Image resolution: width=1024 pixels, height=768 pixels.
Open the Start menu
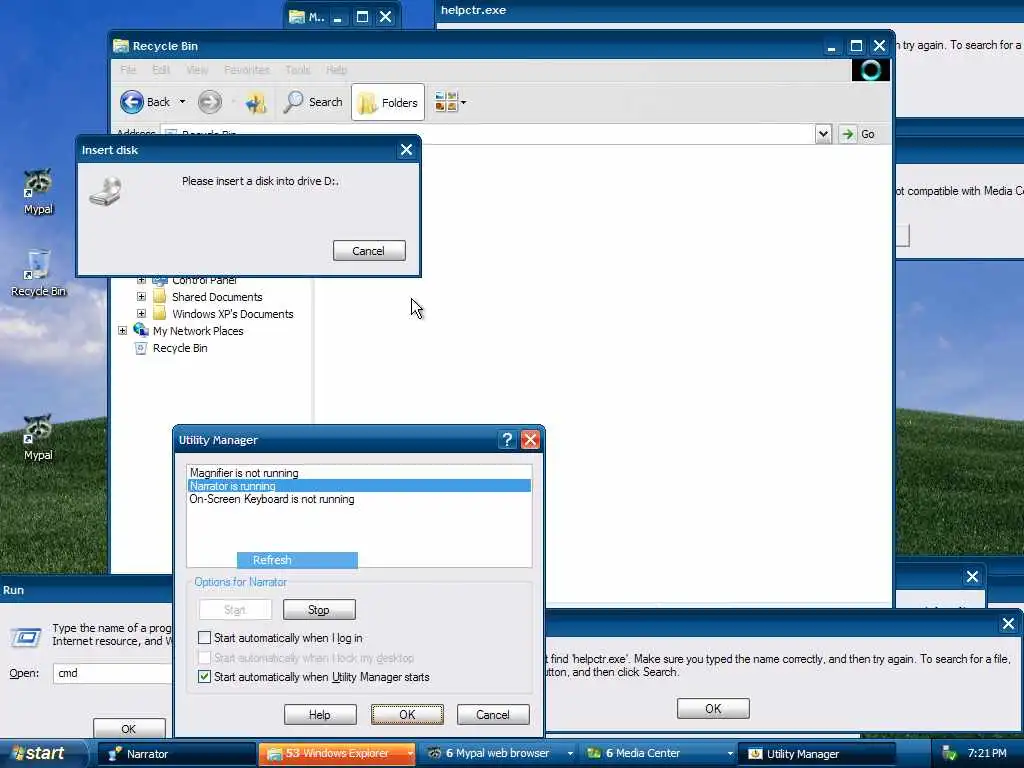point(43,754)
